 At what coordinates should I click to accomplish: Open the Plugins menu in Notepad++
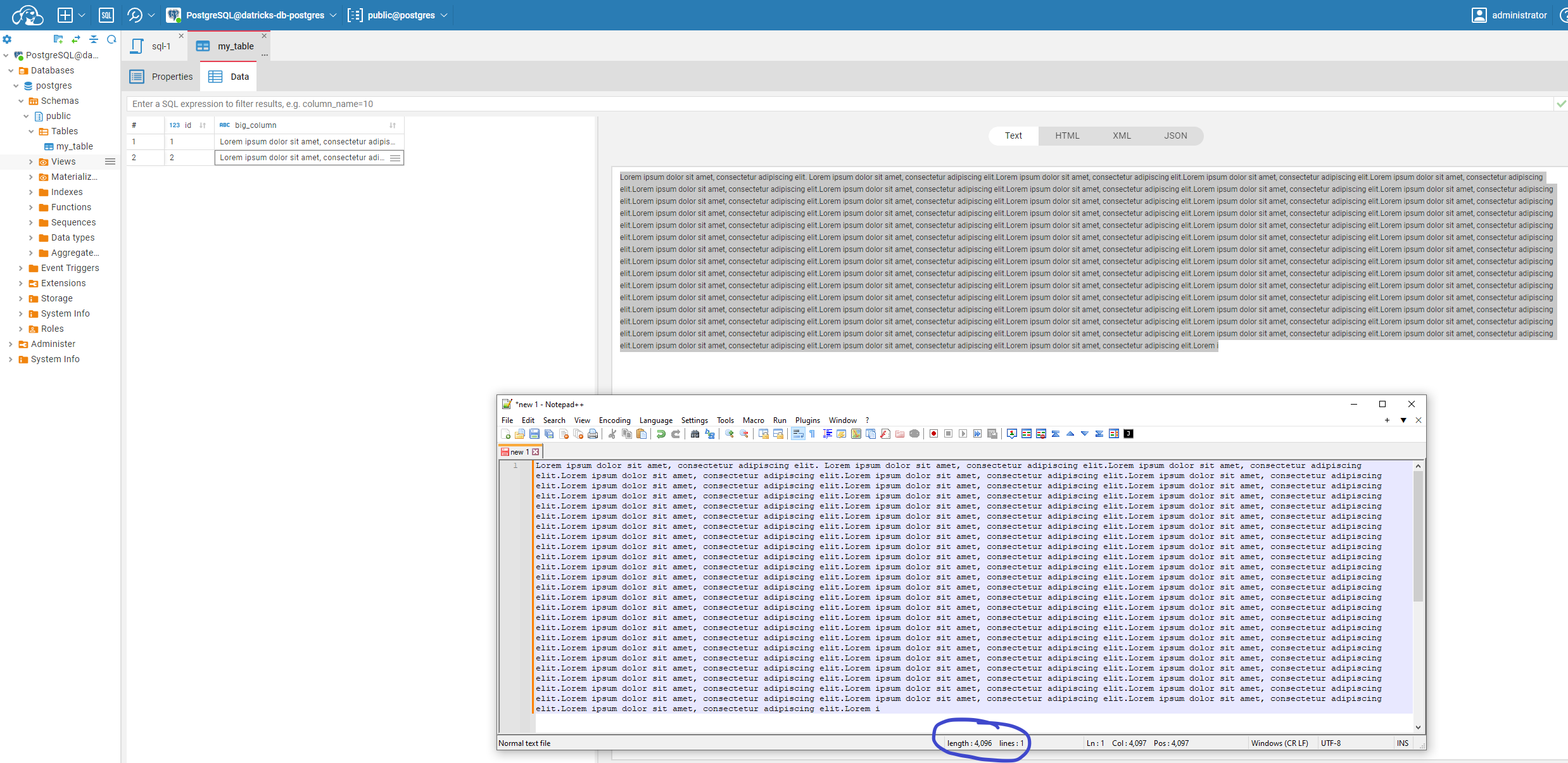point(807,420)
